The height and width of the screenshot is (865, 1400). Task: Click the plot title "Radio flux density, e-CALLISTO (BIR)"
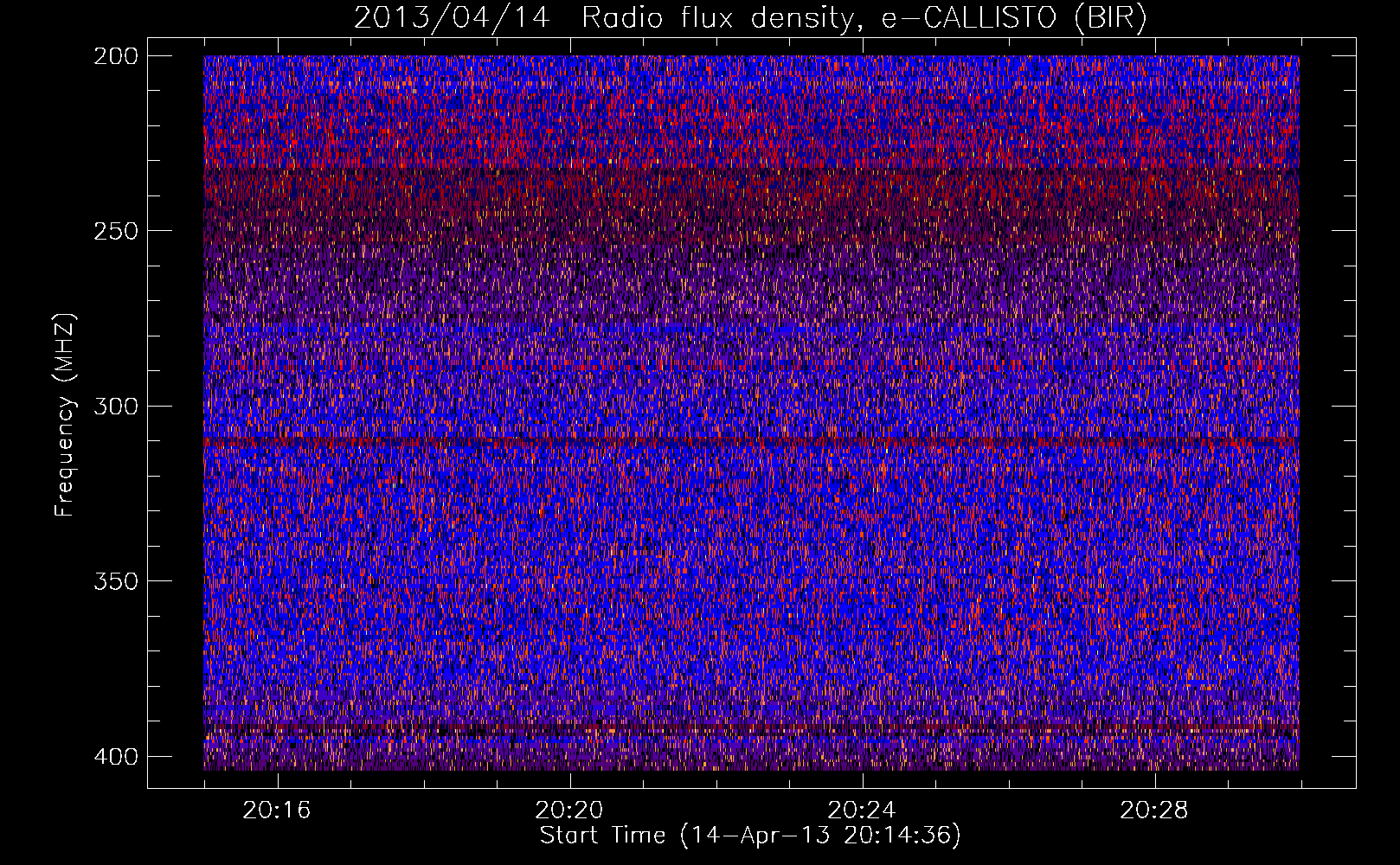[864, 18]
